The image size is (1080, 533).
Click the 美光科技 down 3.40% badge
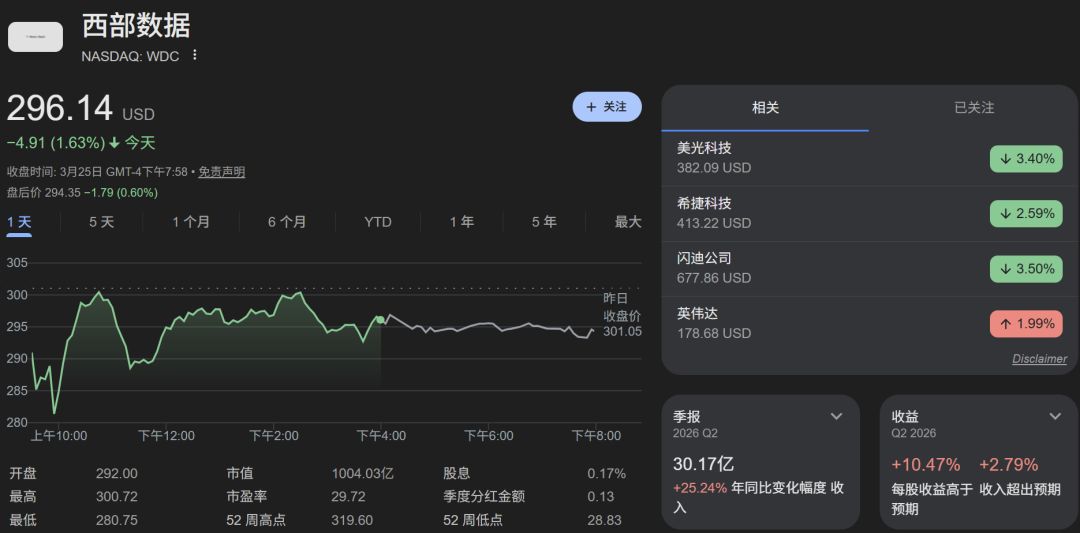coord(1026,158)
